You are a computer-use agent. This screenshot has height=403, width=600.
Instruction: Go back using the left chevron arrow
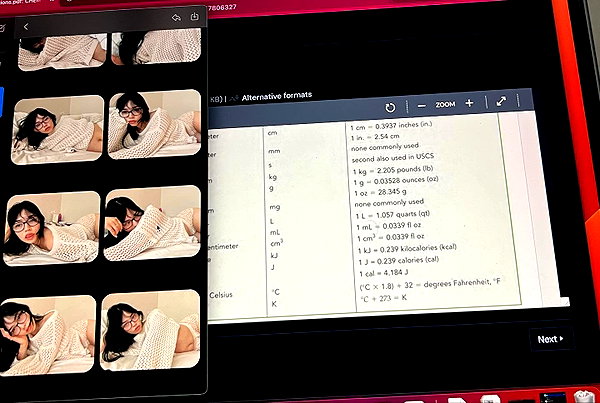pyautogui.click(x=26, y=27)
